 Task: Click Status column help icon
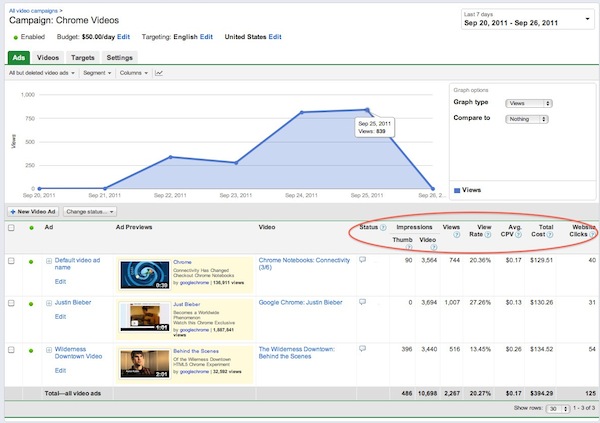[x=383, y=227]
